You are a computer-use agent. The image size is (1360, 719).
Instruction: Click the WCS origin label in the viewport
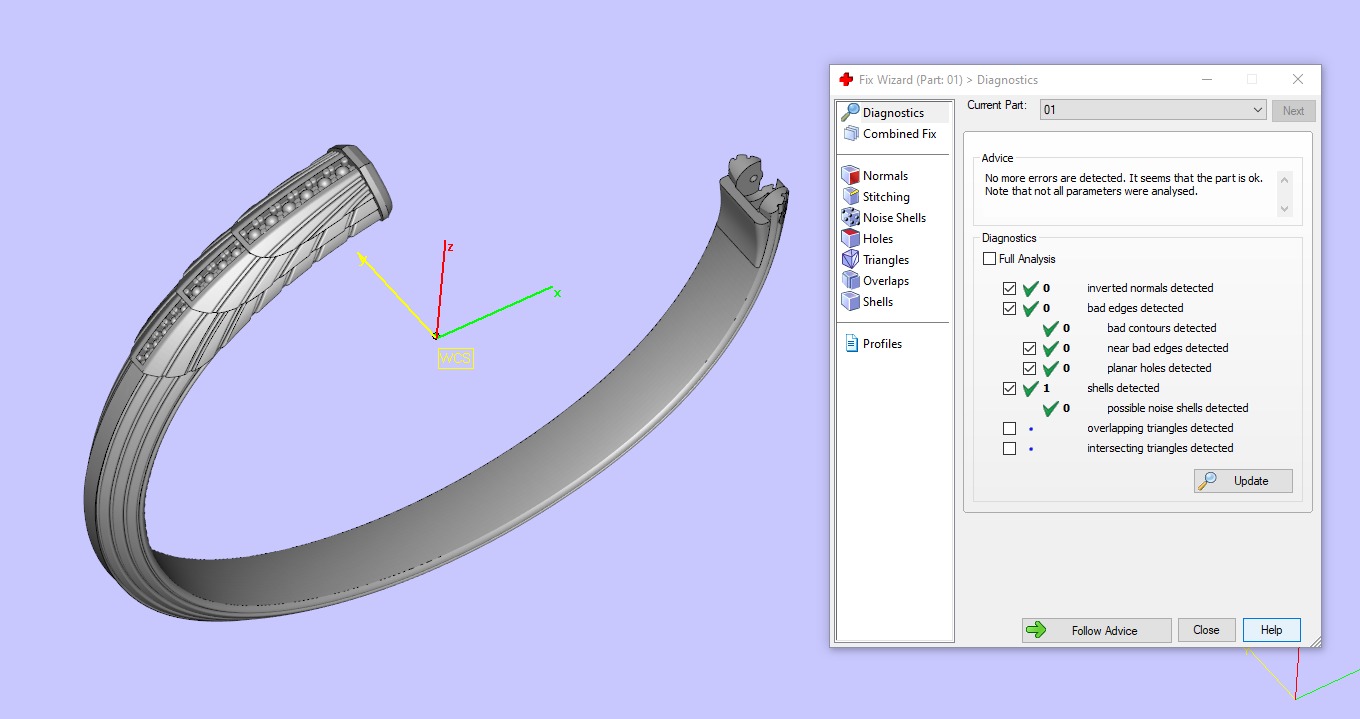(x=455, y=358)
